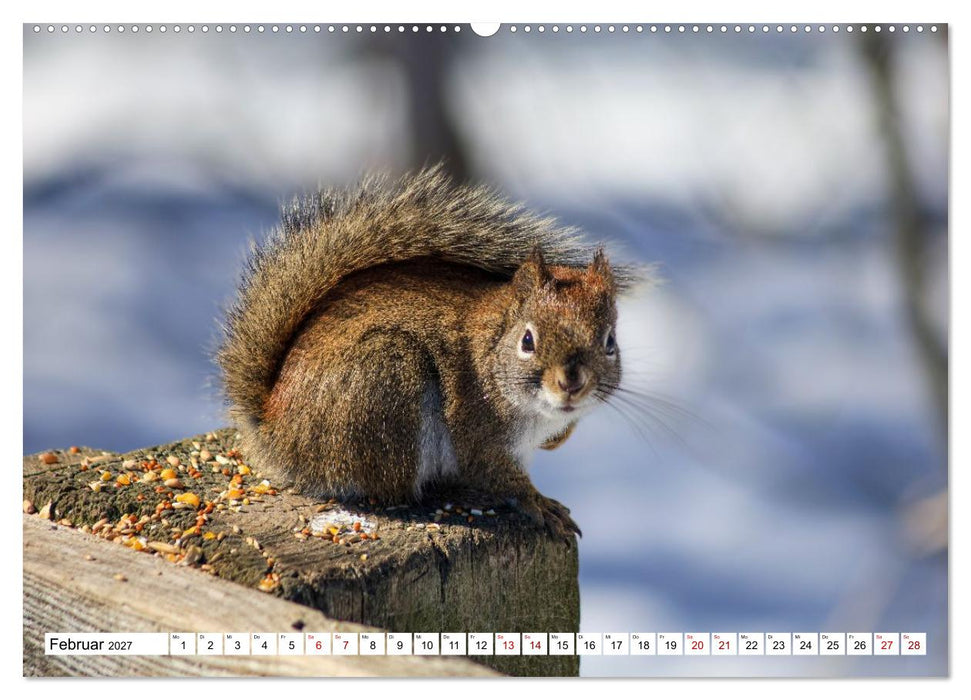Viewport: 971px width, 700px height.
Task: Choose date 10 in the date row
Action: [427, 644]
